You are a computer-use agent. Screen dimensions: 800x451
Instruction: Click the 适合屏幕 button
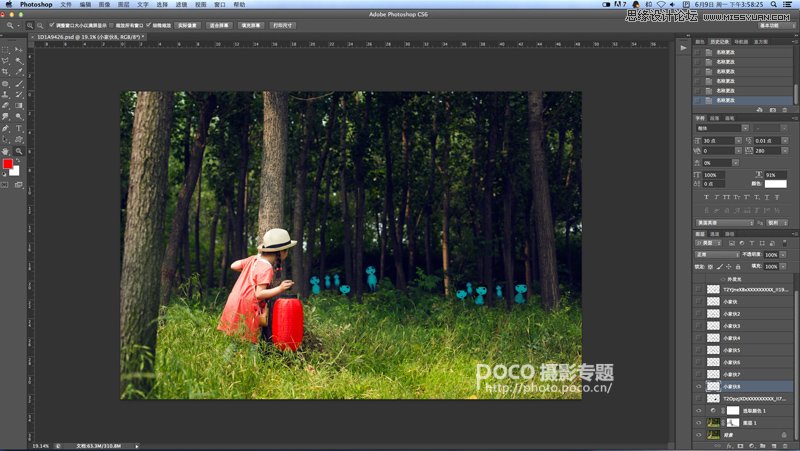tap(219, 25)
